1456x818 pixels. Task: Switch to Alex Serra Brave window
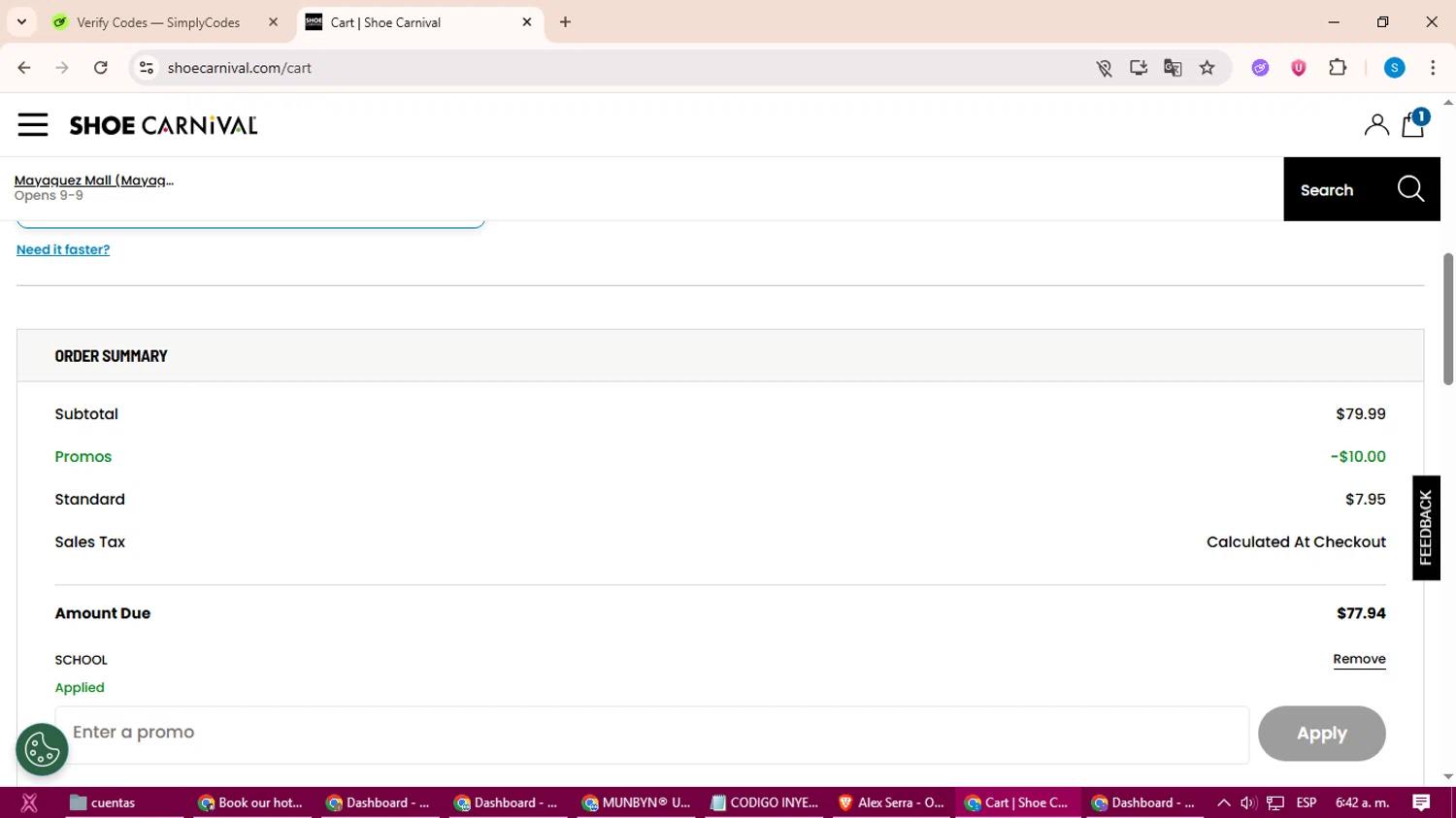click(891, 802)
